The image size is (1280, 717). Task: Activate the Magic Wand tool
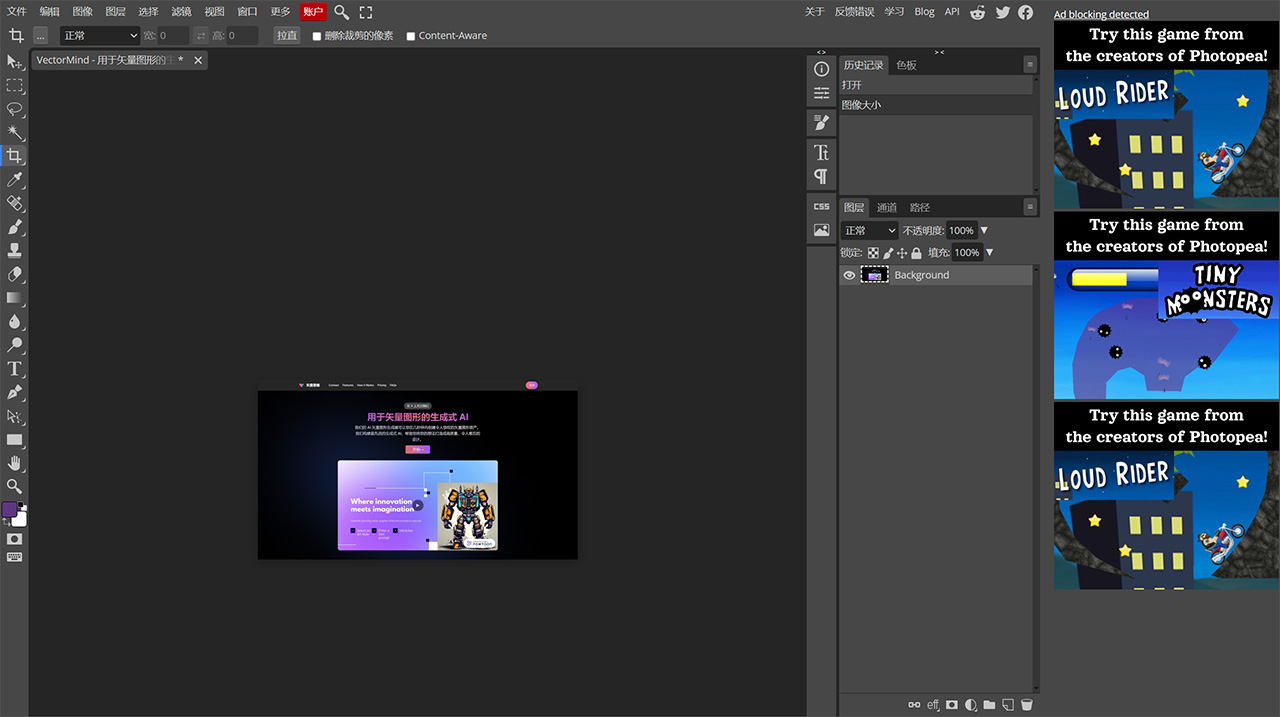tap(15, 132)
